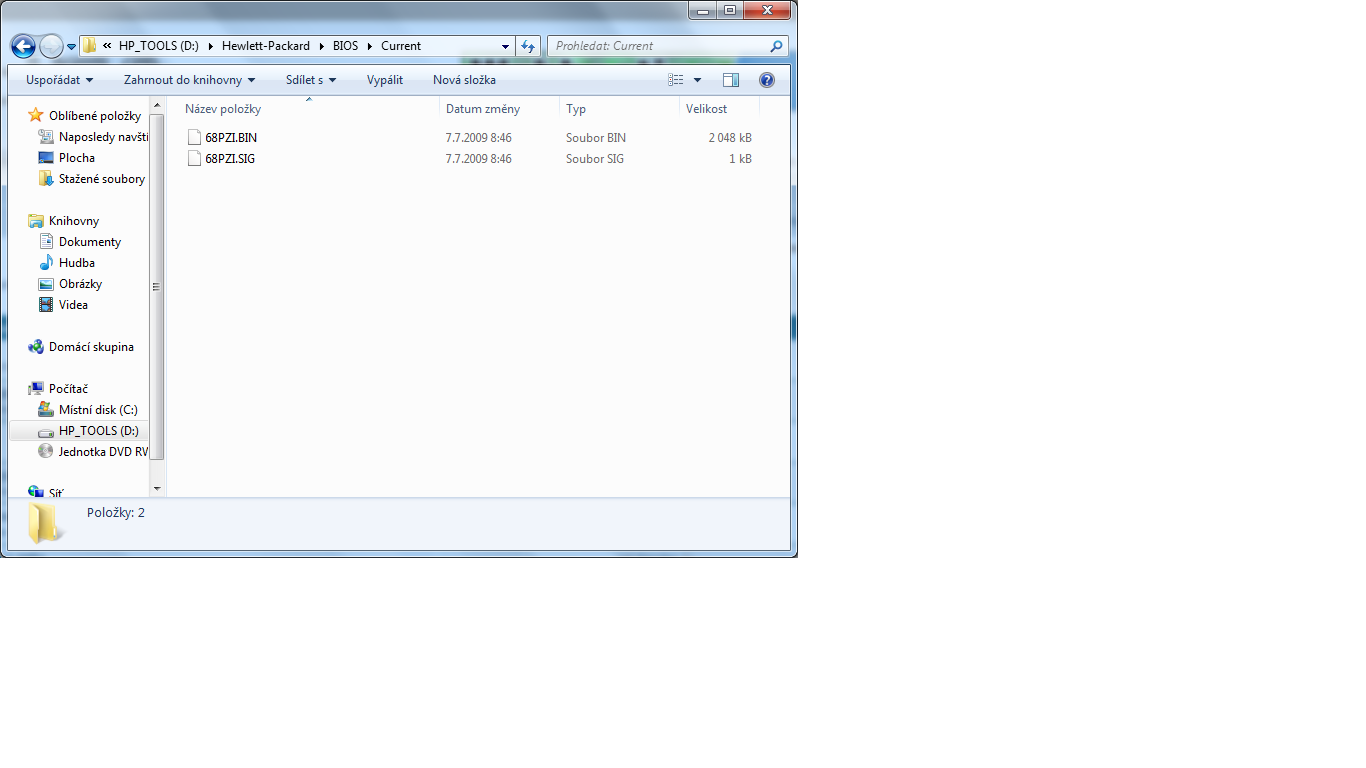Select Hewlett-Packard in address breadcrumb
The height and width of the screenshot is (768, 1366).
266,46
